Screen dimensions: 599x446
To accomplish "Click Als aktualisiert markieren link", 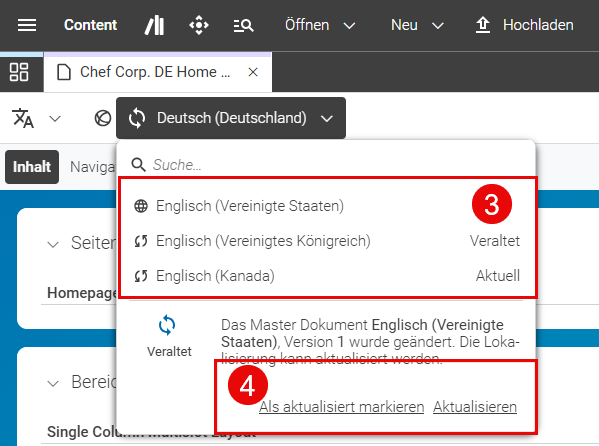I will click(342, 407).
